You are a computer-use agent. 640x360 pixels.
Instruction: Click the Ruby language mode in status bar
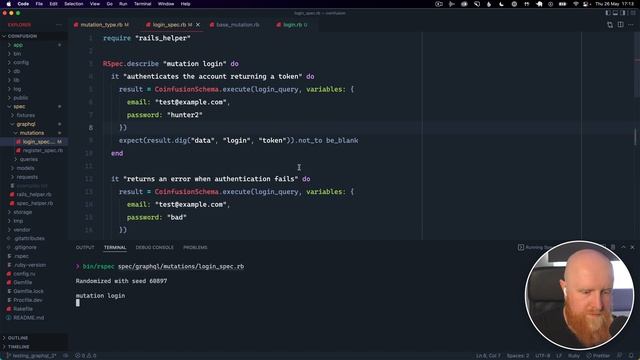point(573,356)
